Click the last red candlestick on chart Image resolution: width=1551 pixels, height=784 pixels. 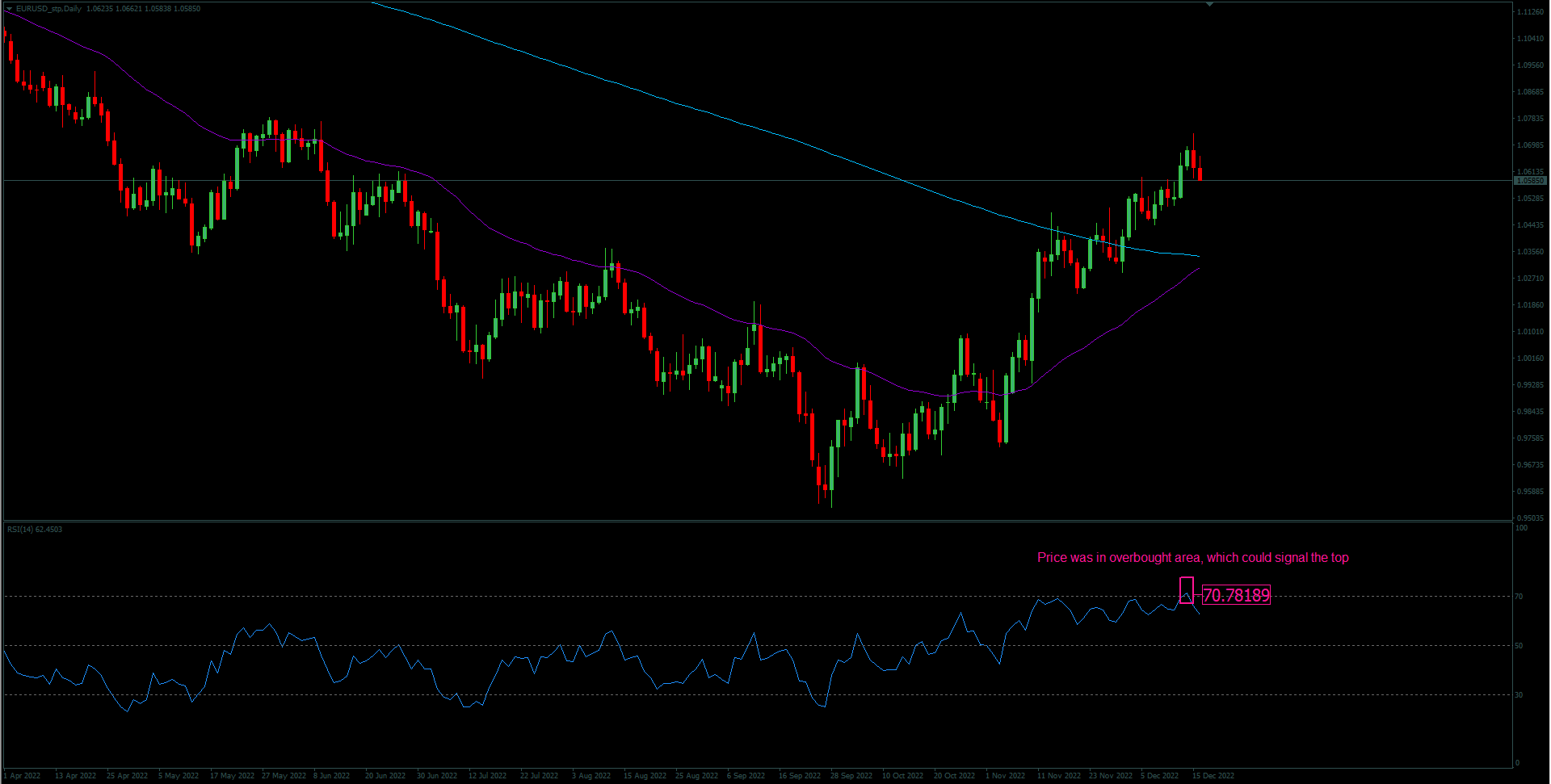[1200, 174]
